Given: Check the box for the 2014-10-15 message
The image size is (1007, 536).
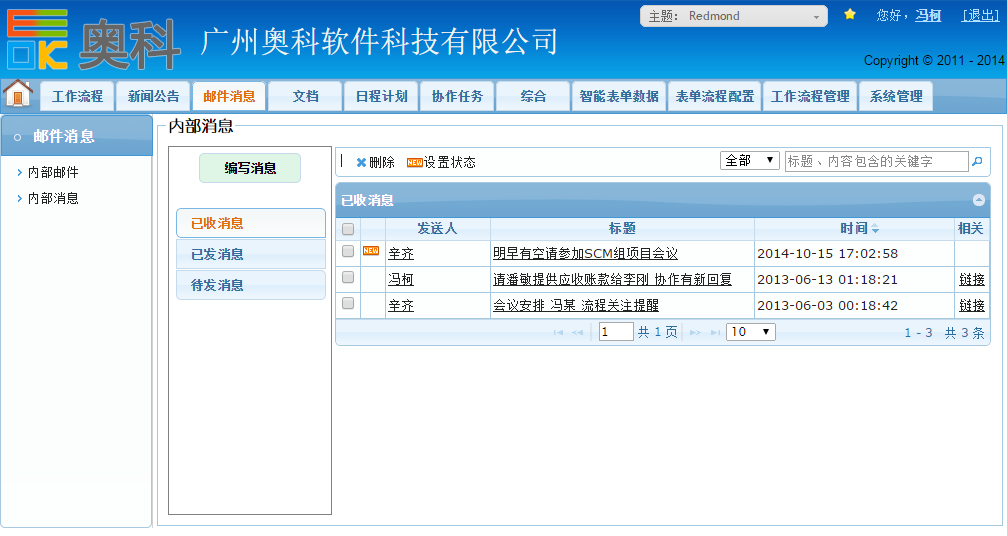Looking at the screenshot, I should [x=348, y=252].
